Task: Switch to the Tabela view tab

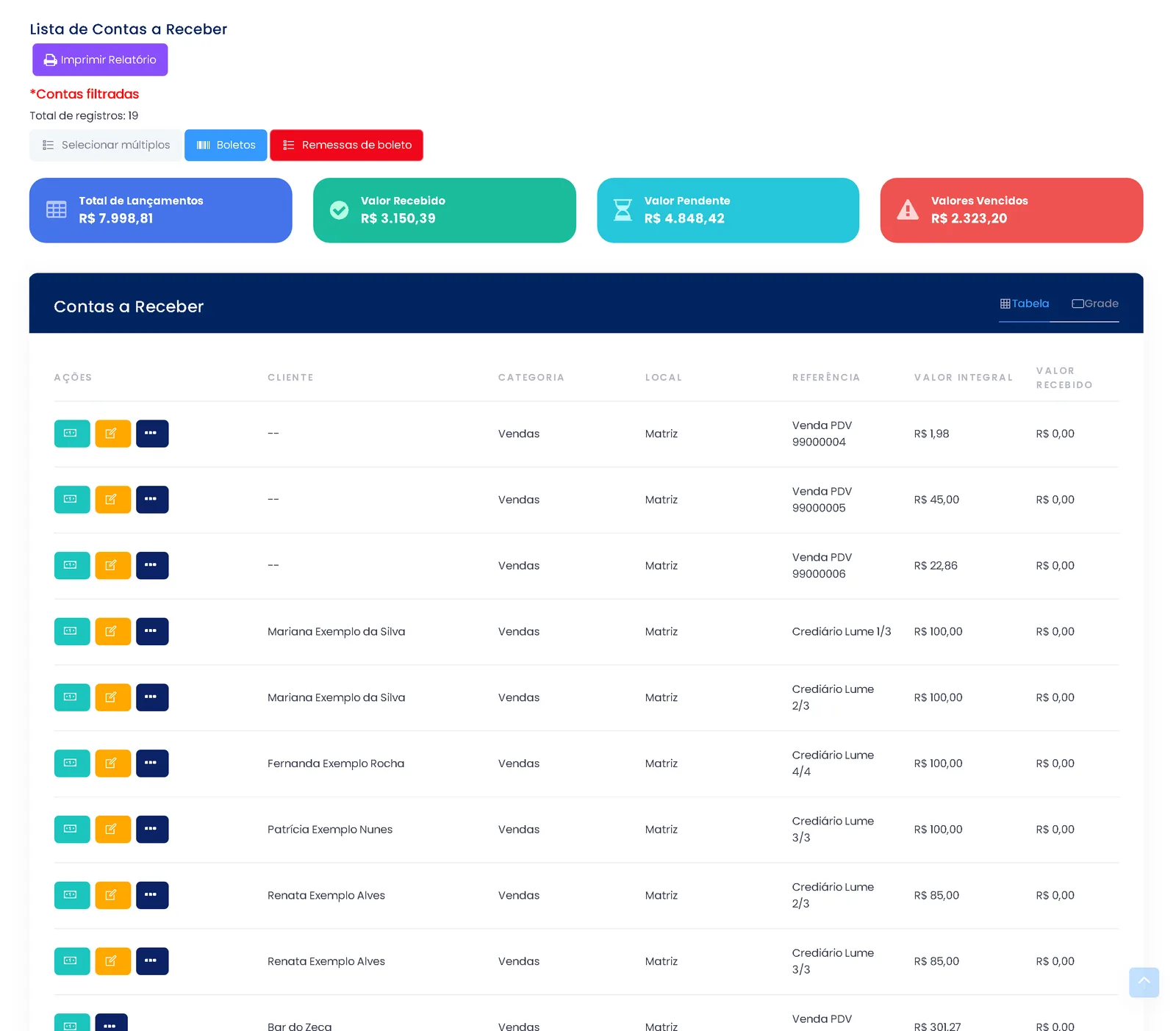Action: 1024,303
